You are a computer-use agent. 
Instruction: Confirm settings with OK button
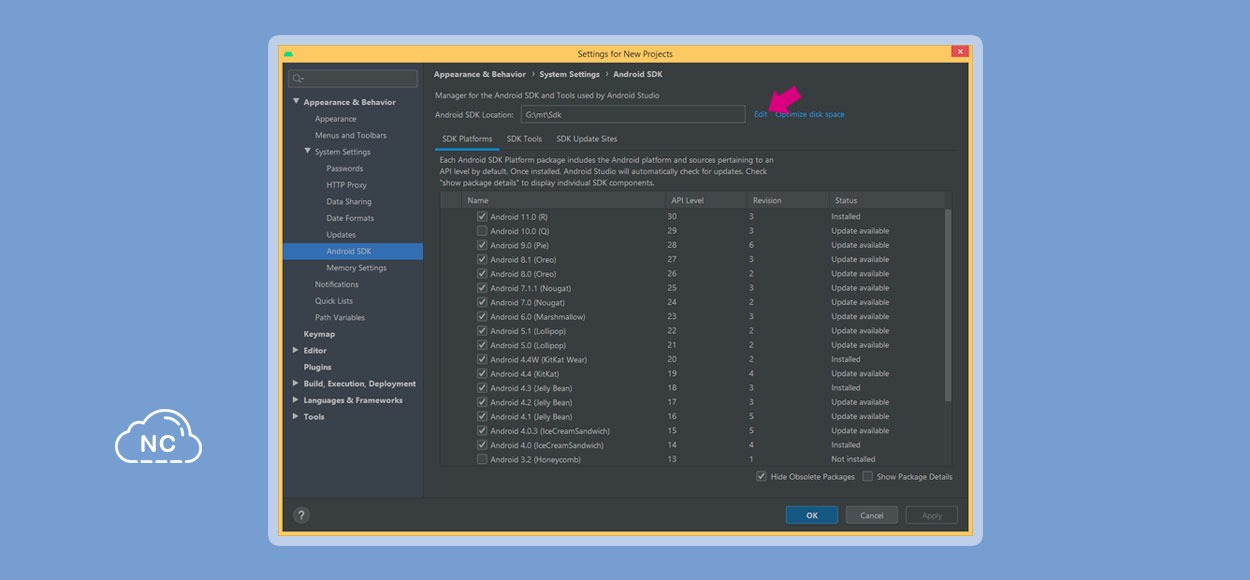pos(812,515)
